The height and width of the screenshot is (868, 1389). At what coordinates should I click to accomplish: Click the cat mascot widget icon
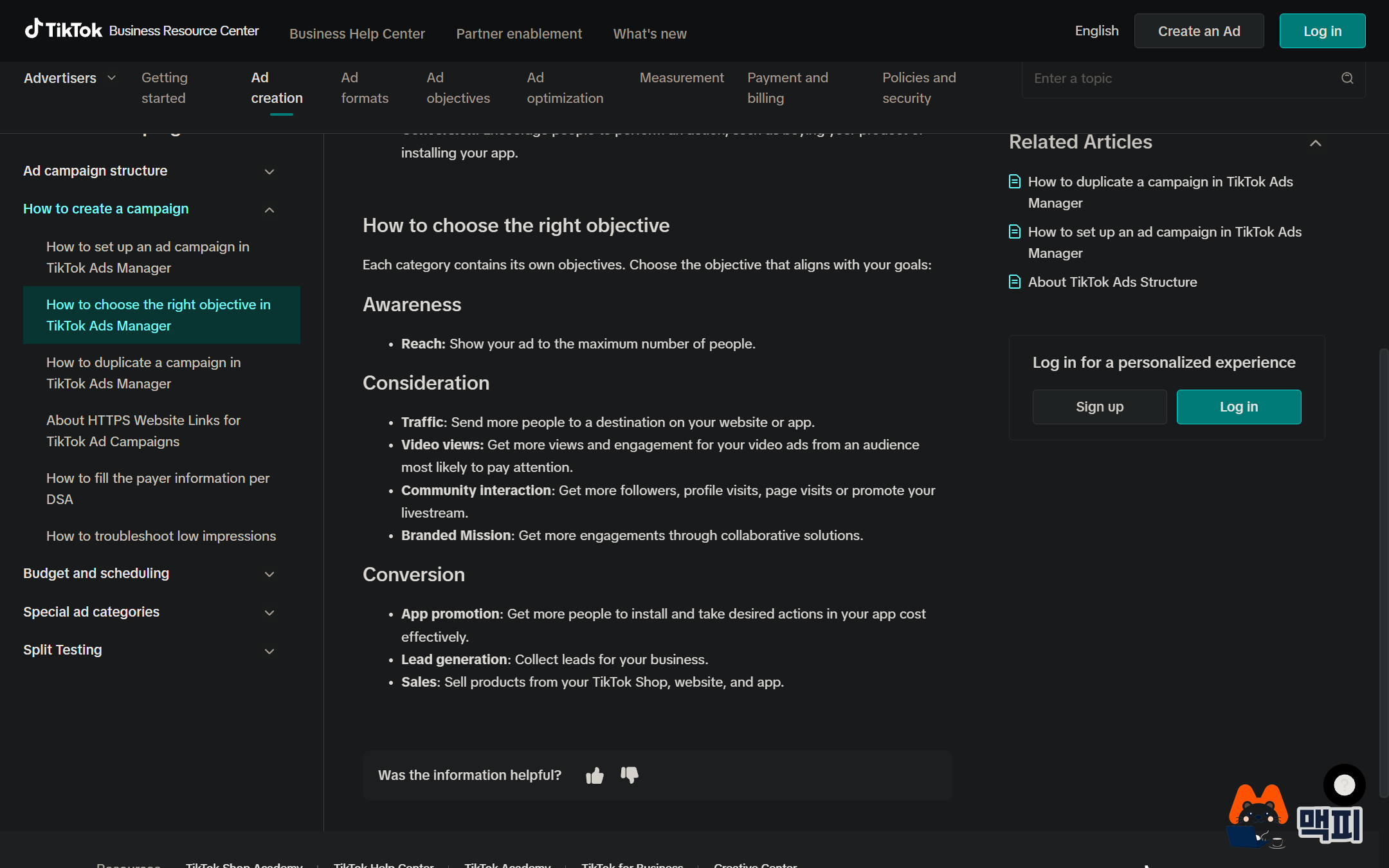coord(1257,817)
